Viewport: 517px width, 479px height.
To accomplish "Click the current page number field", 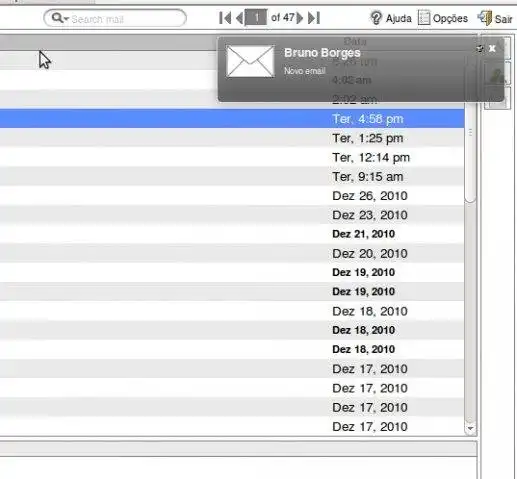I will (x=256, y=17).
